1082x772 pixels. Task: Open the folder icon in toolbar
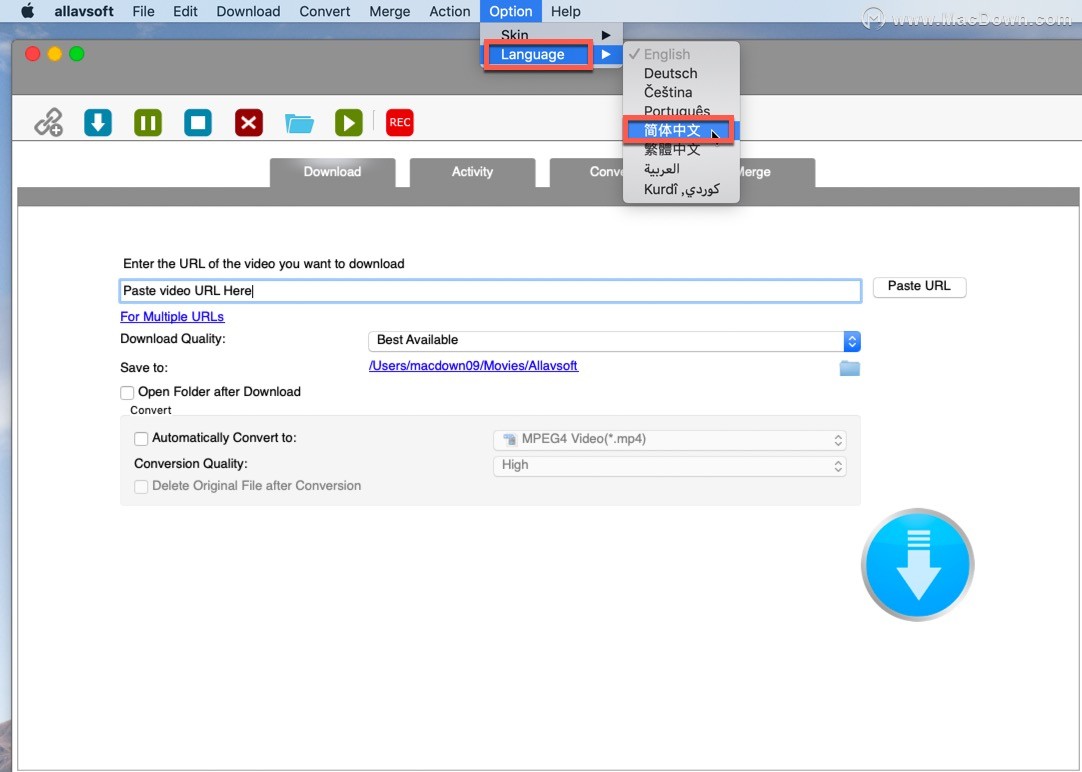tap(299, 123)
